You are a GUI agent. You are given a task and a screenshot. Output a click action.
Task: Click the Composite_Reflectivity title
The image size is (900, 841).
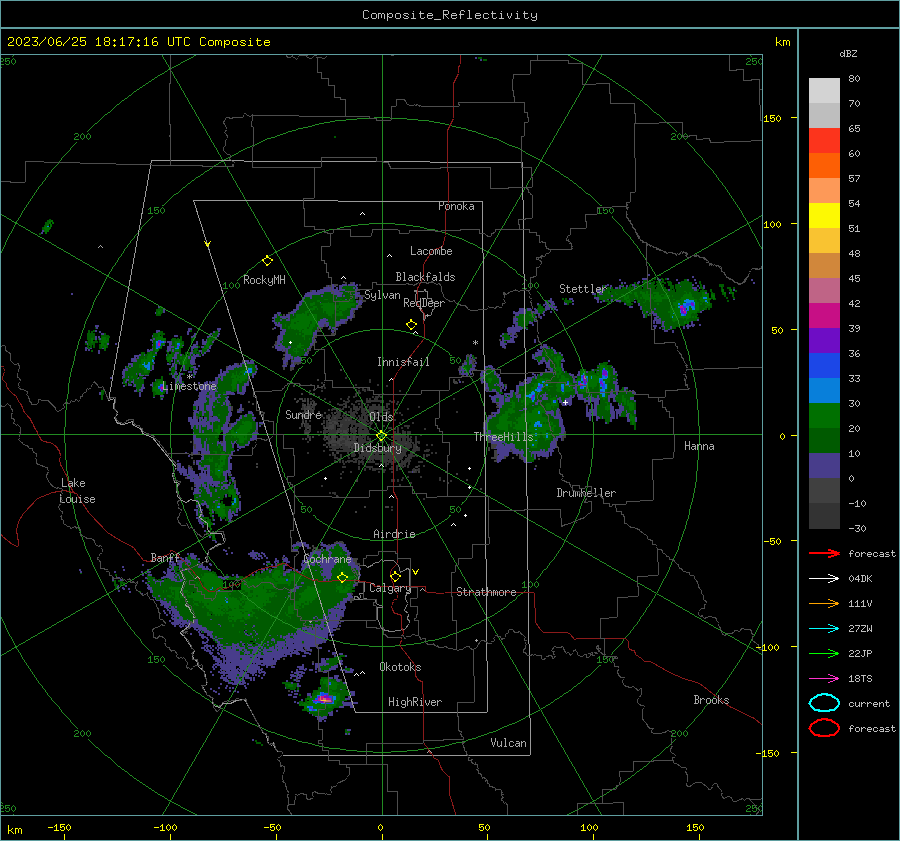tap(449, 15)
